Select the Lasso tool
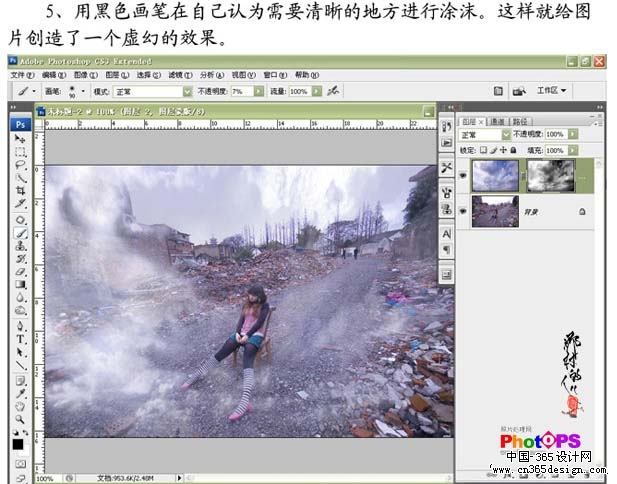 [20, 165]
